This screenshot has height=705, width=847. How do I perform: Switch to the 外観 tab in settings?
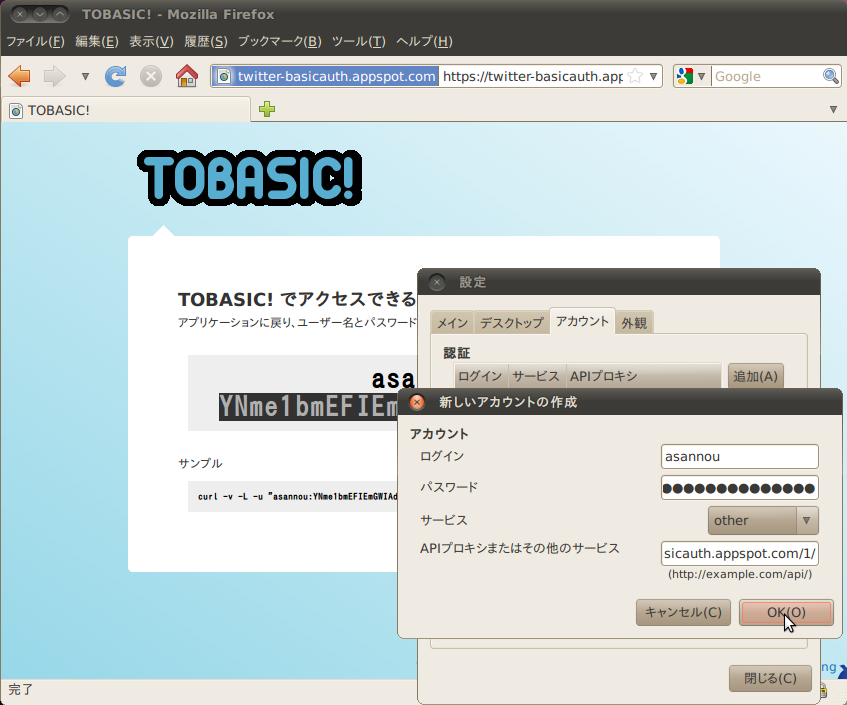pyautogui.click(x=634, y=323)
